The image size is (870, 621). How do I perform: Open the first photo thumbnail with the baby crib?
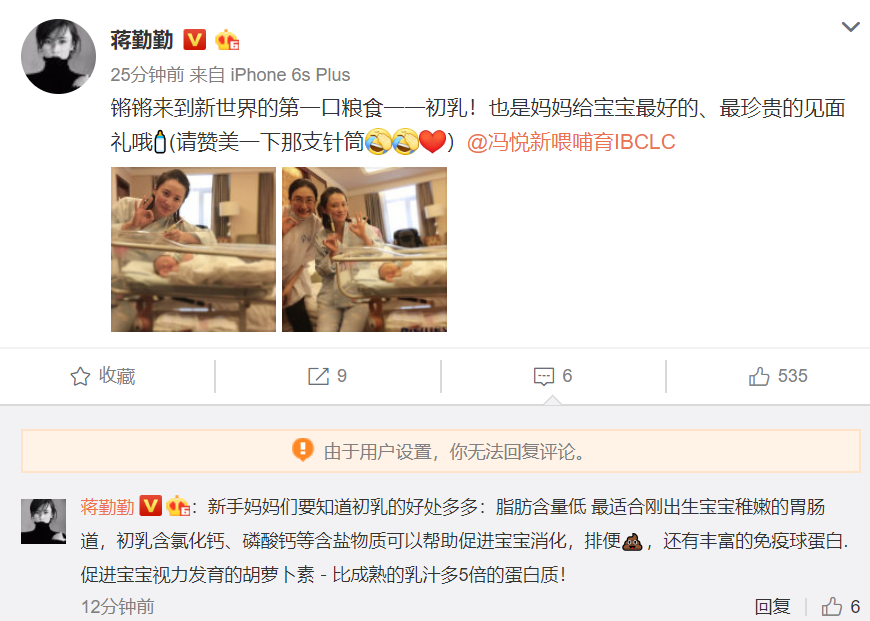point(193,249)
